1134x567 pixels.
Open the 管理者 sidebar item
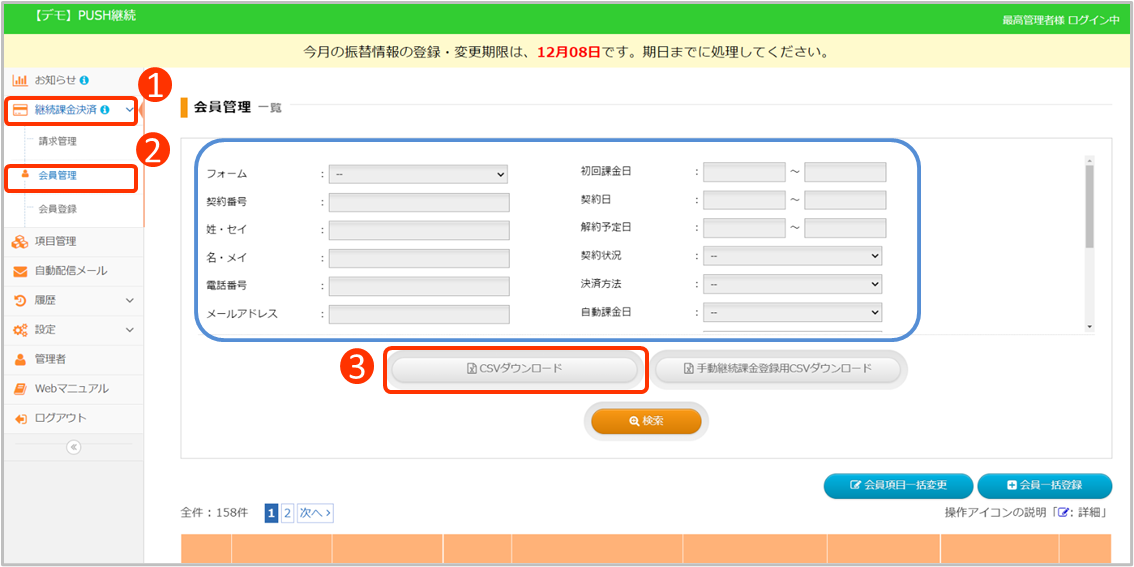(50, 359)
